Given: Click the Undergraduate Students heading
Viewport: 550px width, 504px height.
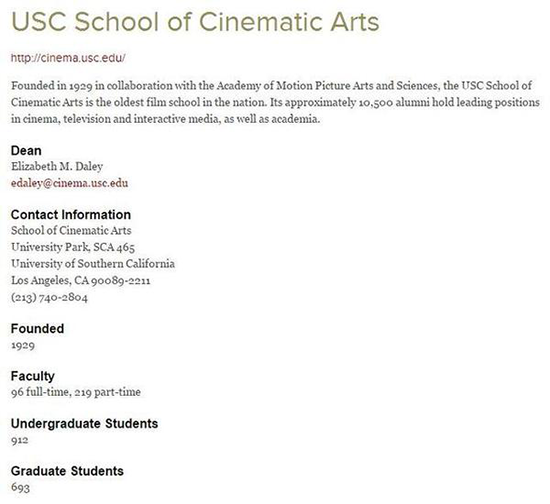Looking at the screenshot, I should click(85, 423).
